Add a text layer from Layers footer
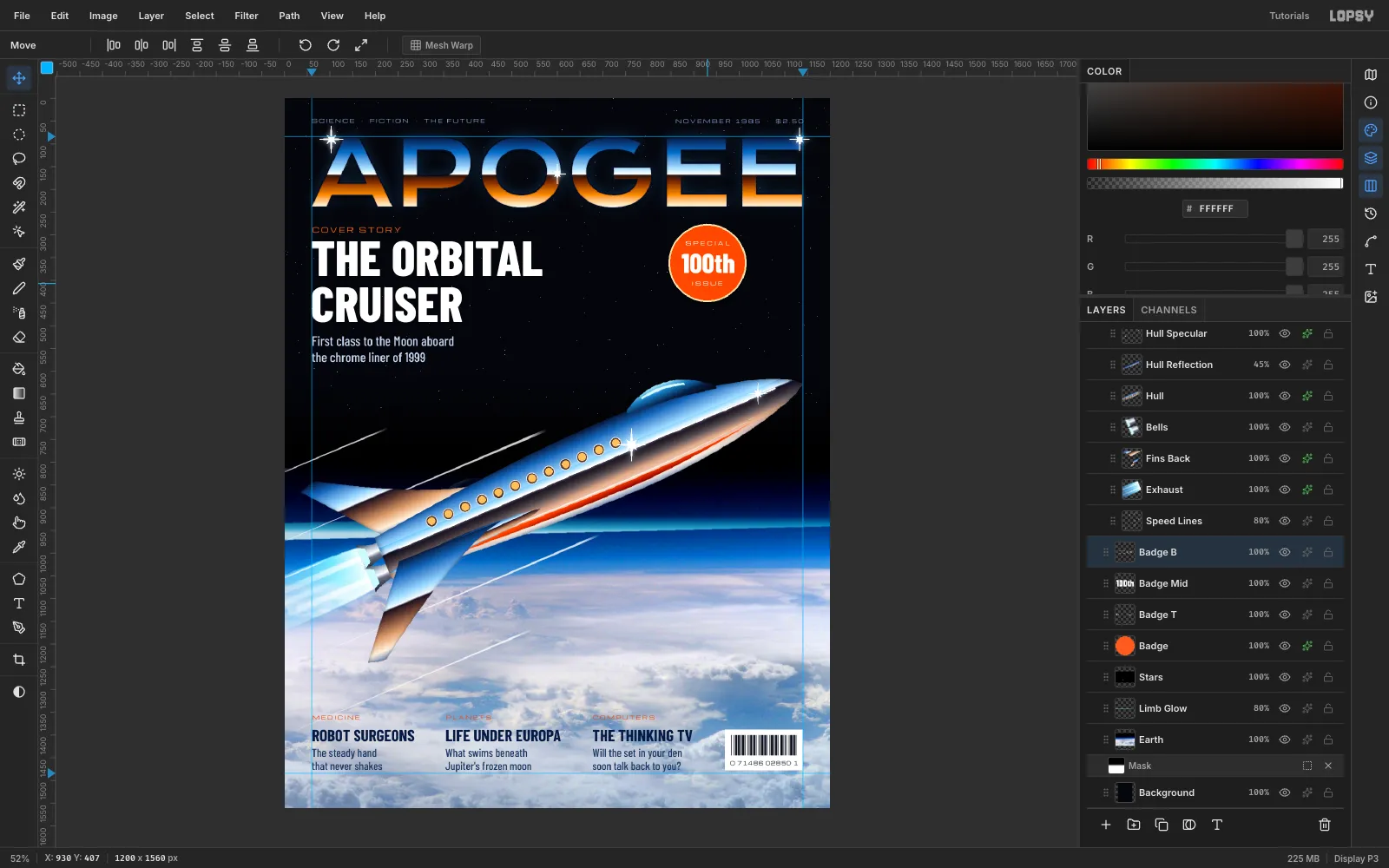Viewport: 1389px width, 868px height. click(x=1217, y=825)
